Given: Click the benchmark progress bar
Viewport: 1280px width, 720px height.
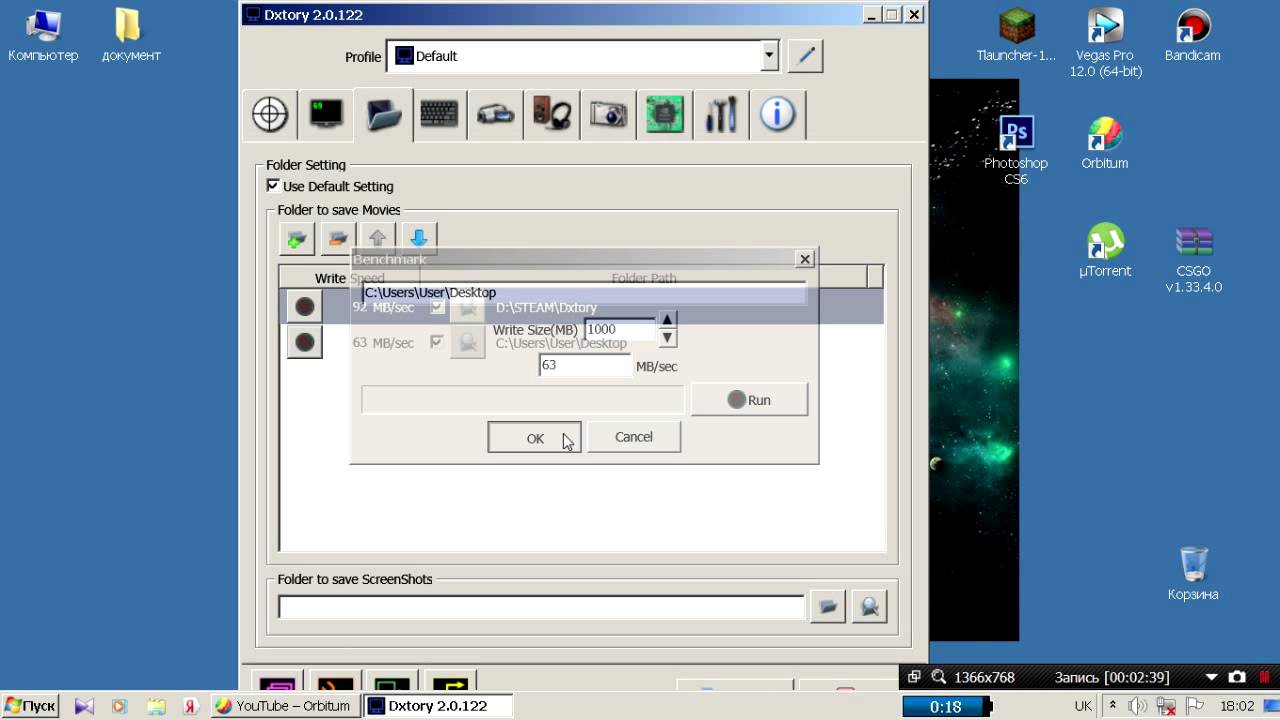Looking at the screenshot, I should coord(523,399).
